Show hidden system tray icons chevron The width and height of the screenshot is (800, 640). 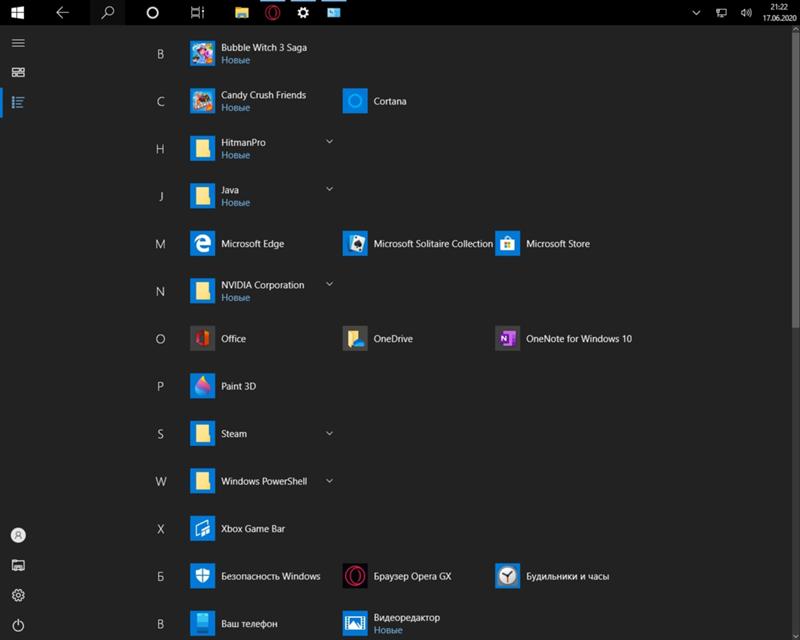click(x=696, y=13)
